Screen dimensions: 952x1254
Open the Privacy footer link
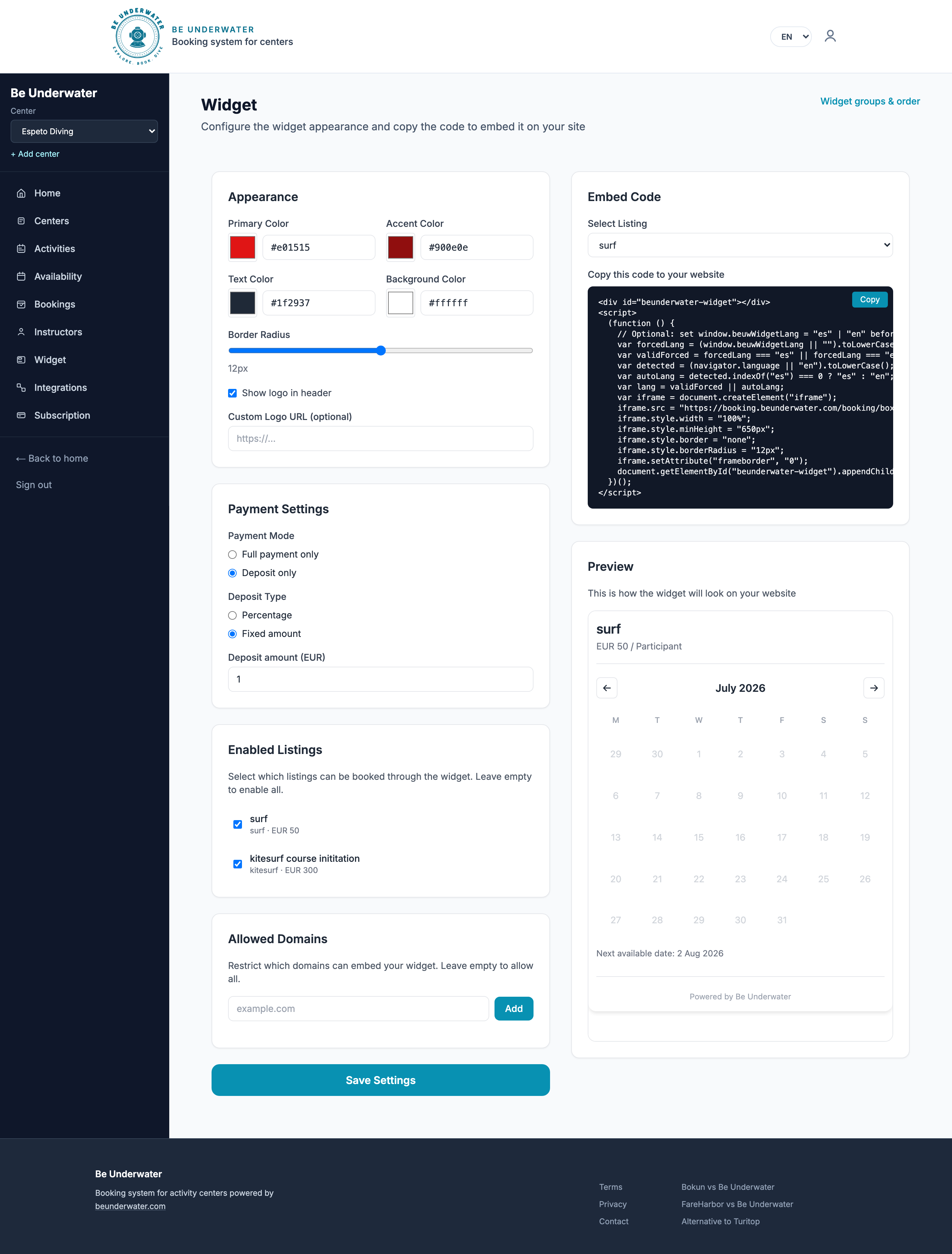[x=613, y=1204]
